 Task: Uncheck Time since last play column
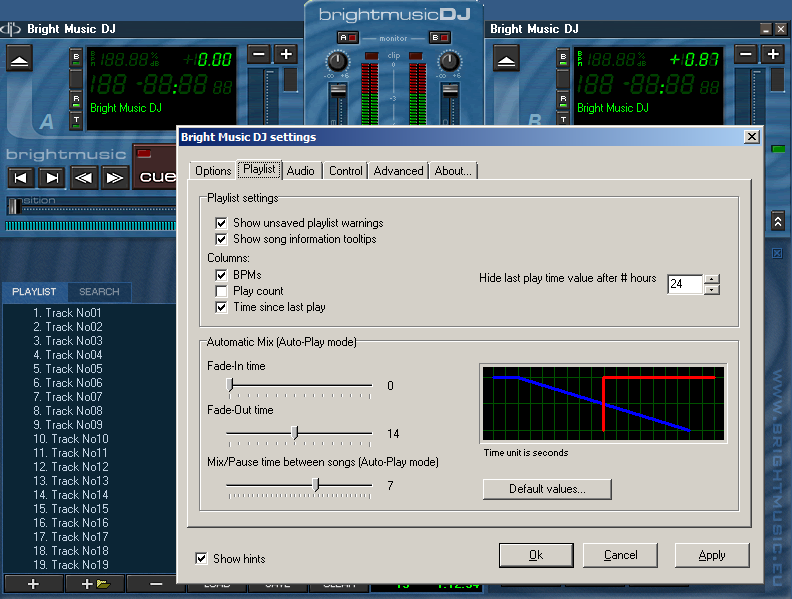(221, 307)
